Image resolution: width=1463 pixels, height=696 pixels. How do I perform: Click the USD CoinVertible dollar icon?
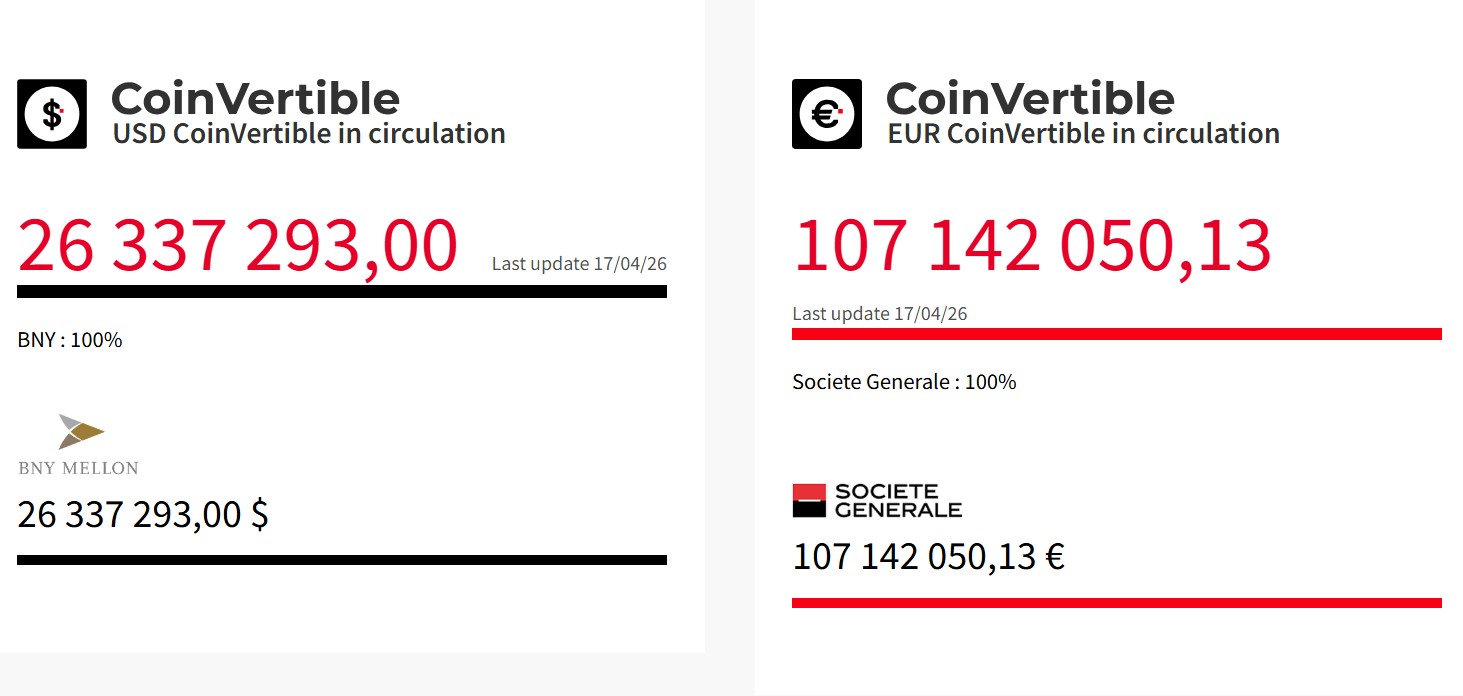click(x=52, y=114)
